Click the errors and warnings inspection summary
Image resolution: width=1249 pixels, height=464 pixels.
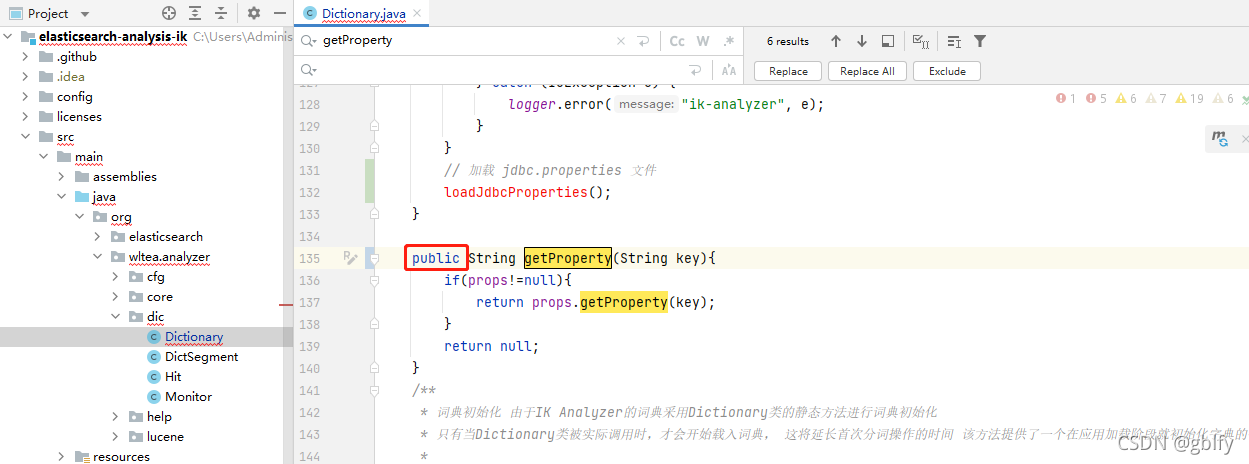1151,98
